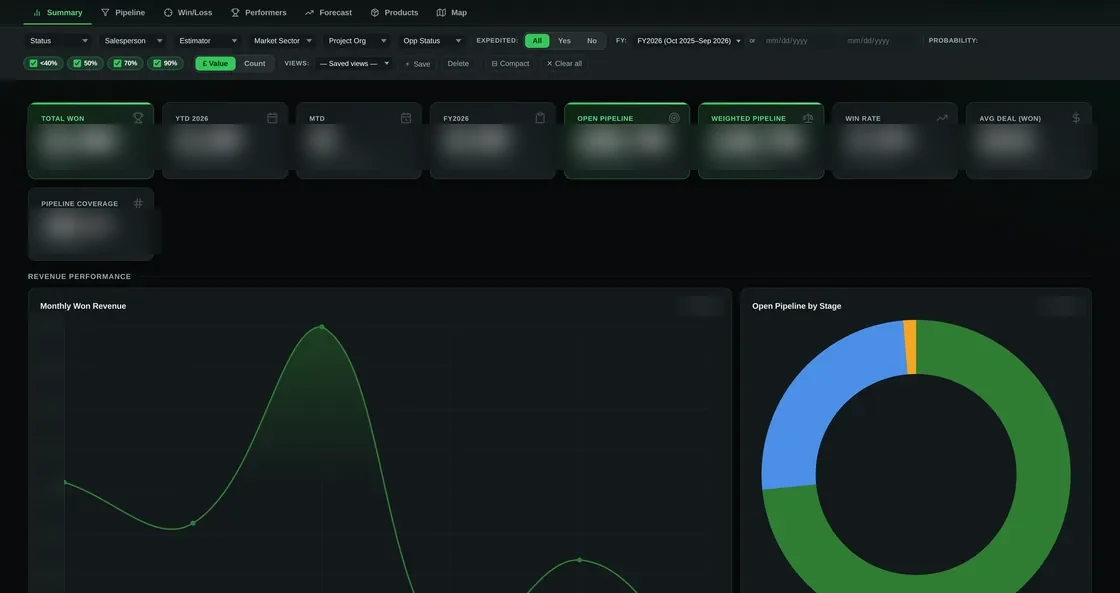
Task: Go to the Performers tab
Action: coord(259,13)
